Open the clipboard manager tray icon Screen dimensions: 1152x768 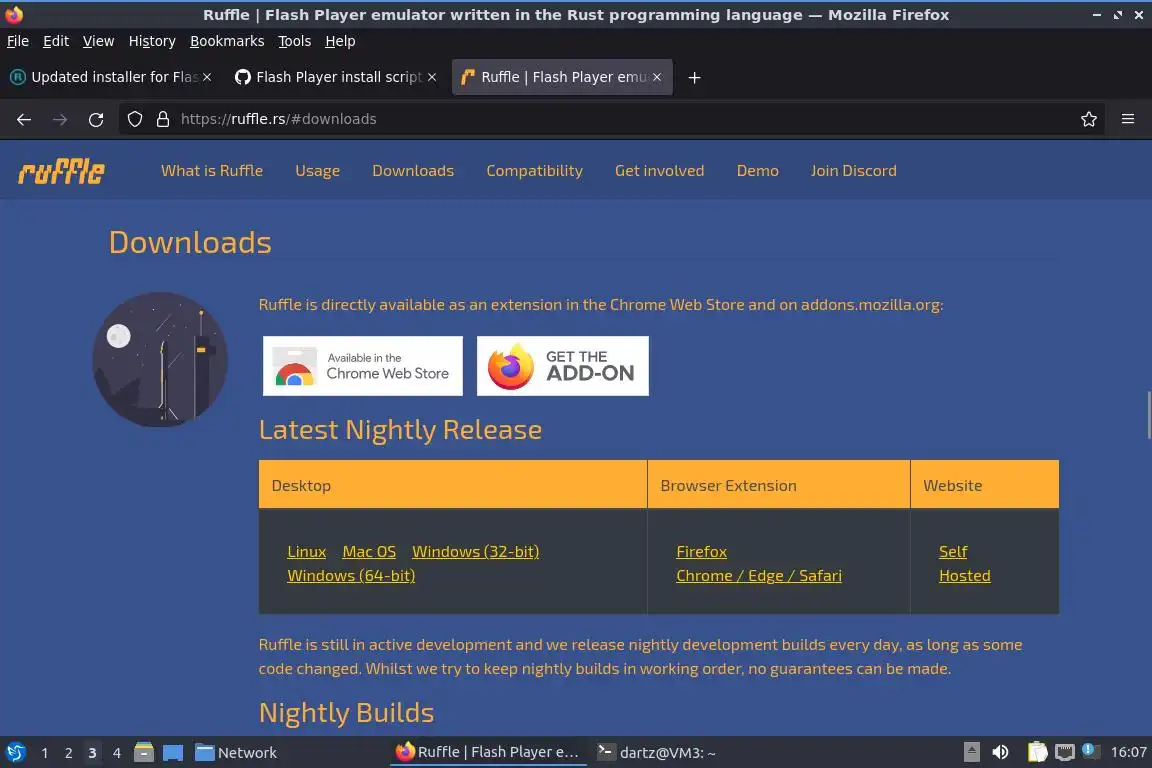(x=1037, y=752)
